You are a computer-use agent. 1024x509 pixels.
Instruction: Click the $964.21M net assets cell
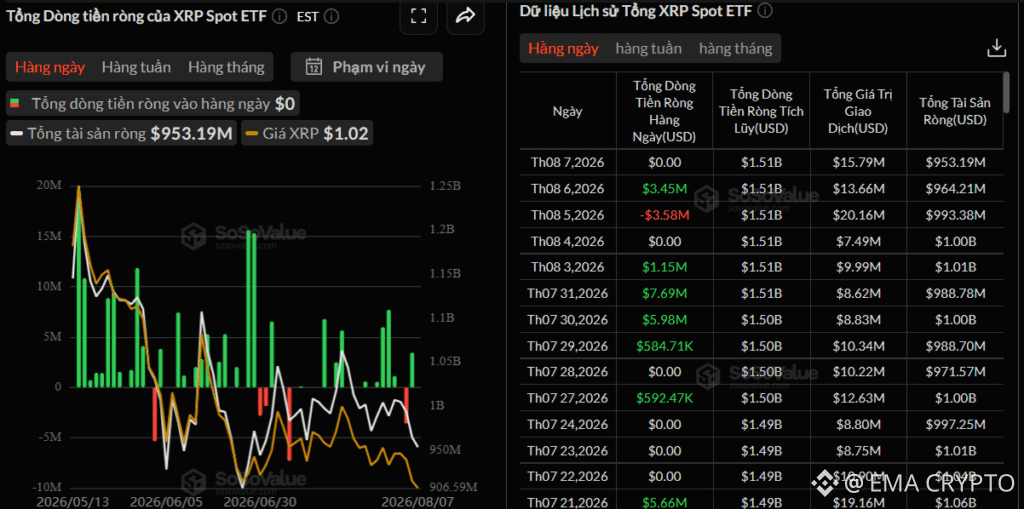pos(954,189)
